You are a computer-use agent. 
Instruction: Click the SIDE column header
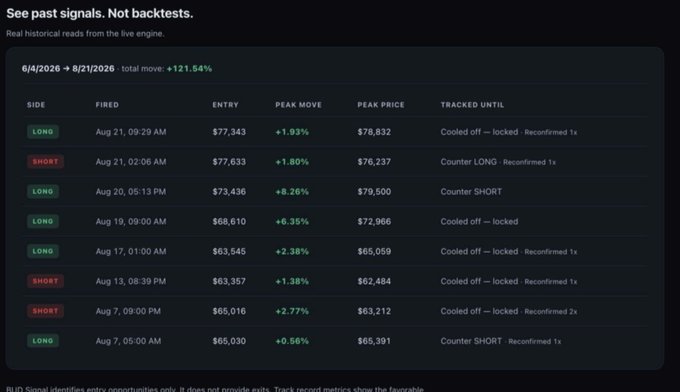[36, 105]
